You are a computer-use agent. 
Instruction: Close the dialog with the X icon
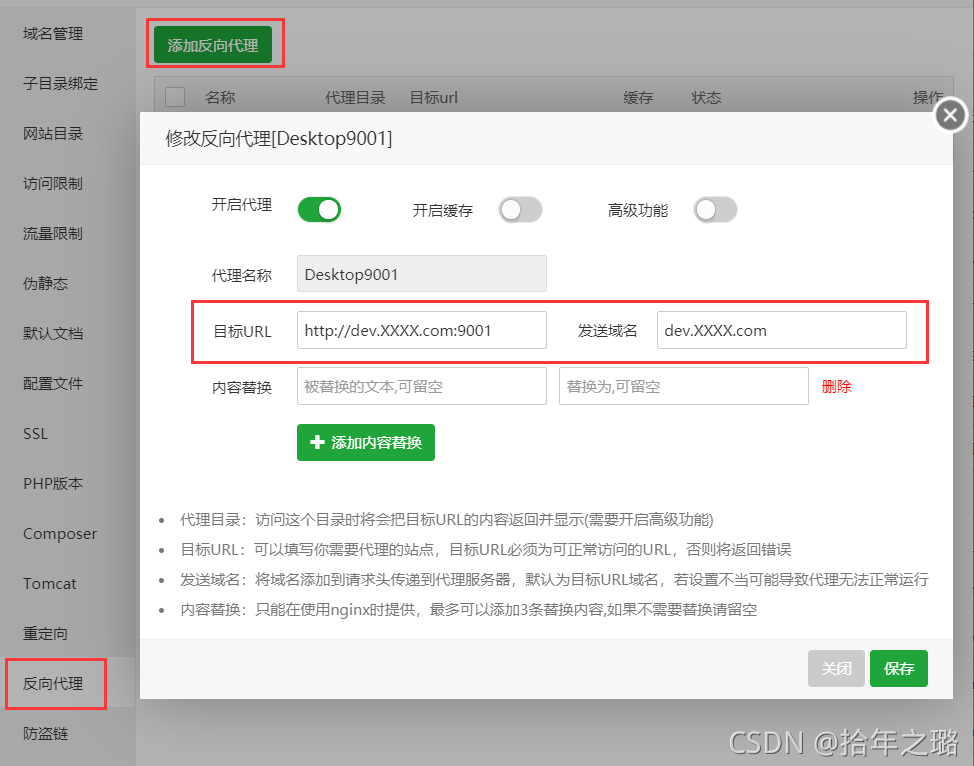tap(950, 116)
